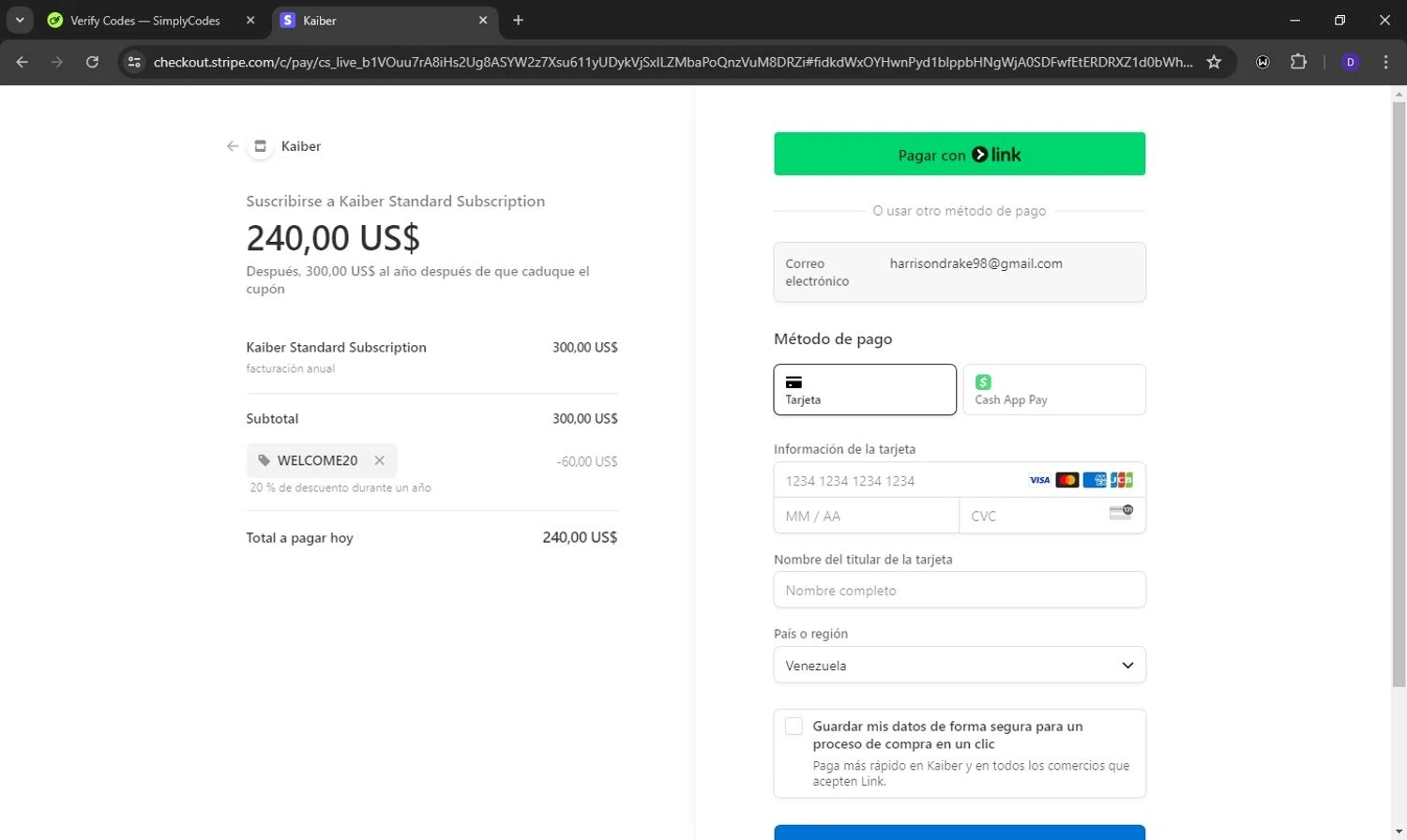
Task: Switch to the Kaiber browser tab
Action: (x=385, y=21)
